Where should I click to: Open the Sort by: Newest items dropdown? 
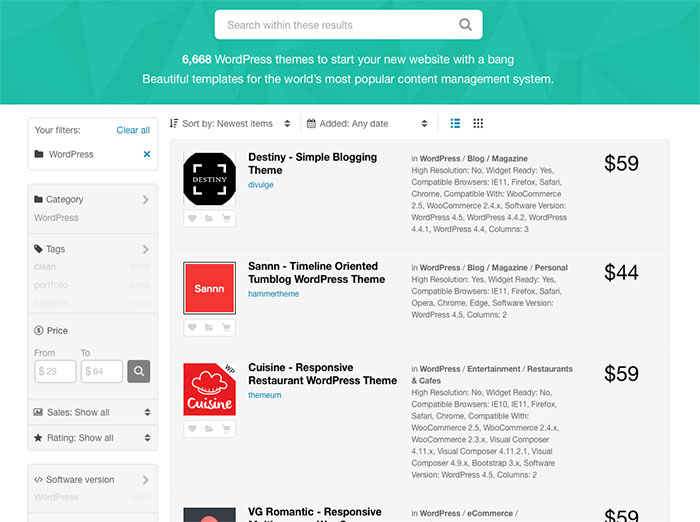[x=230, y=124]
